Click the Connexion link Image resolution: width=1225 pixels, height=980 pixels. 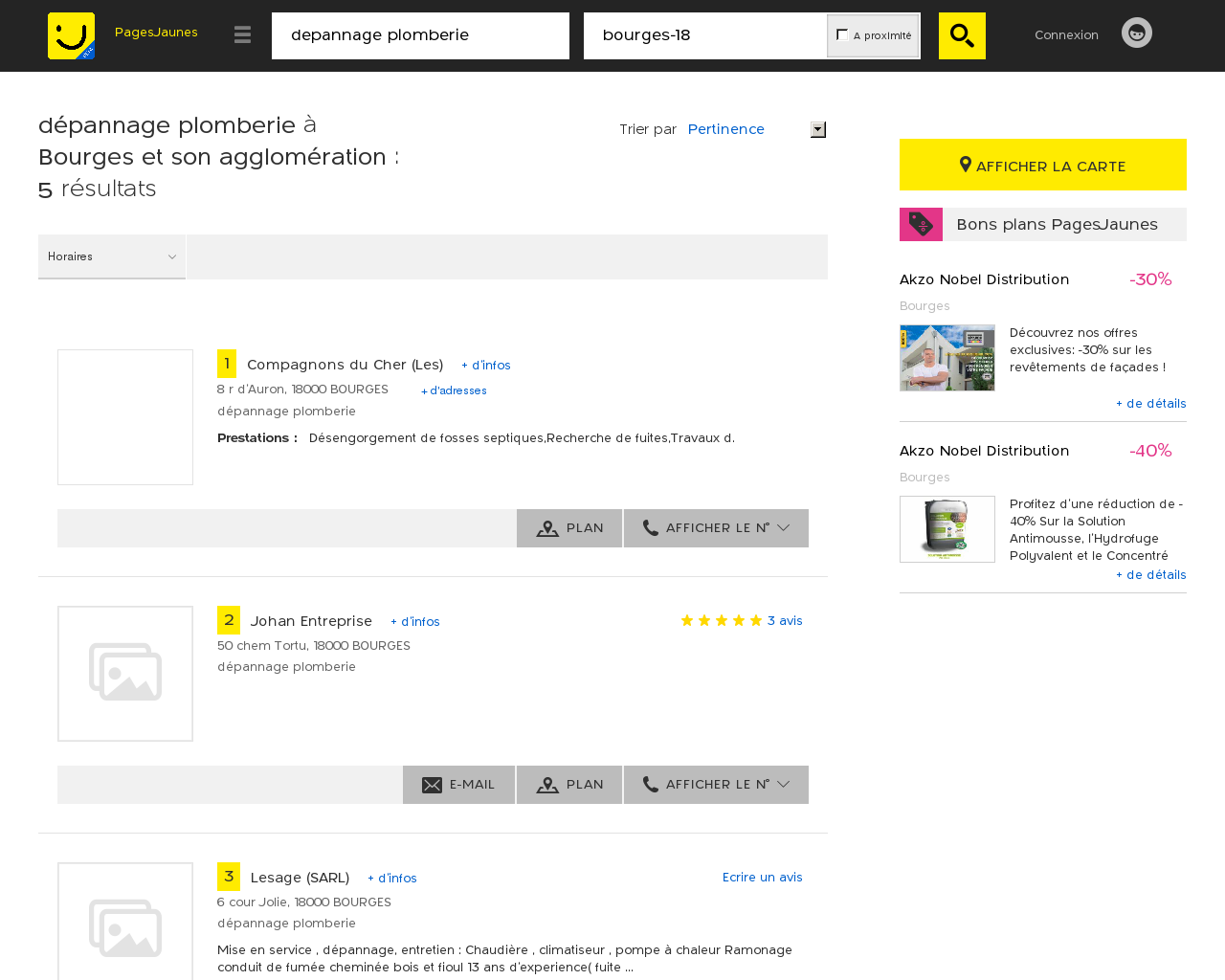pos(1066,35)
